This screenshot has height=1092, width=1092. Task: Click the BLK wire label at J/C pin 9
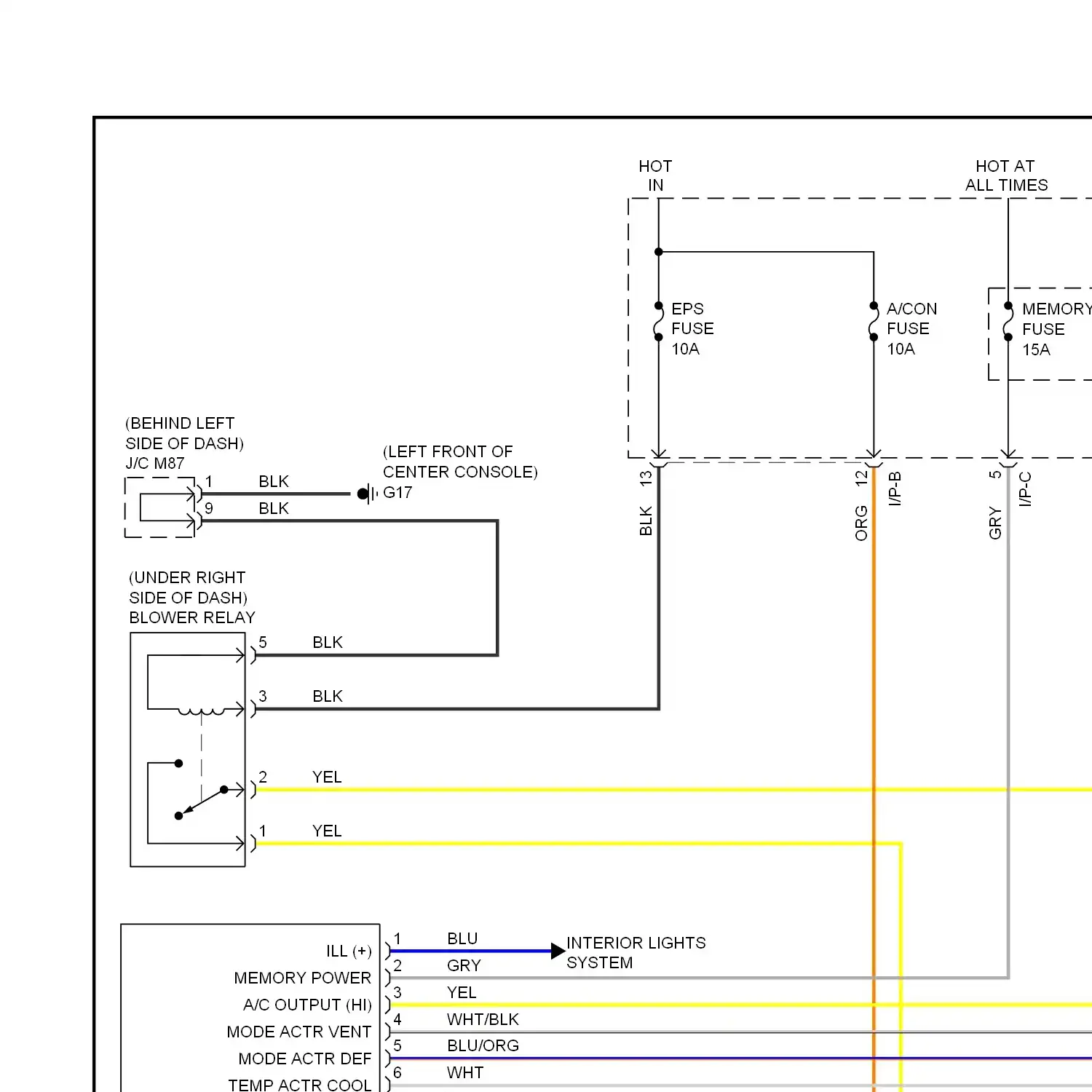[x=274, y=508]
